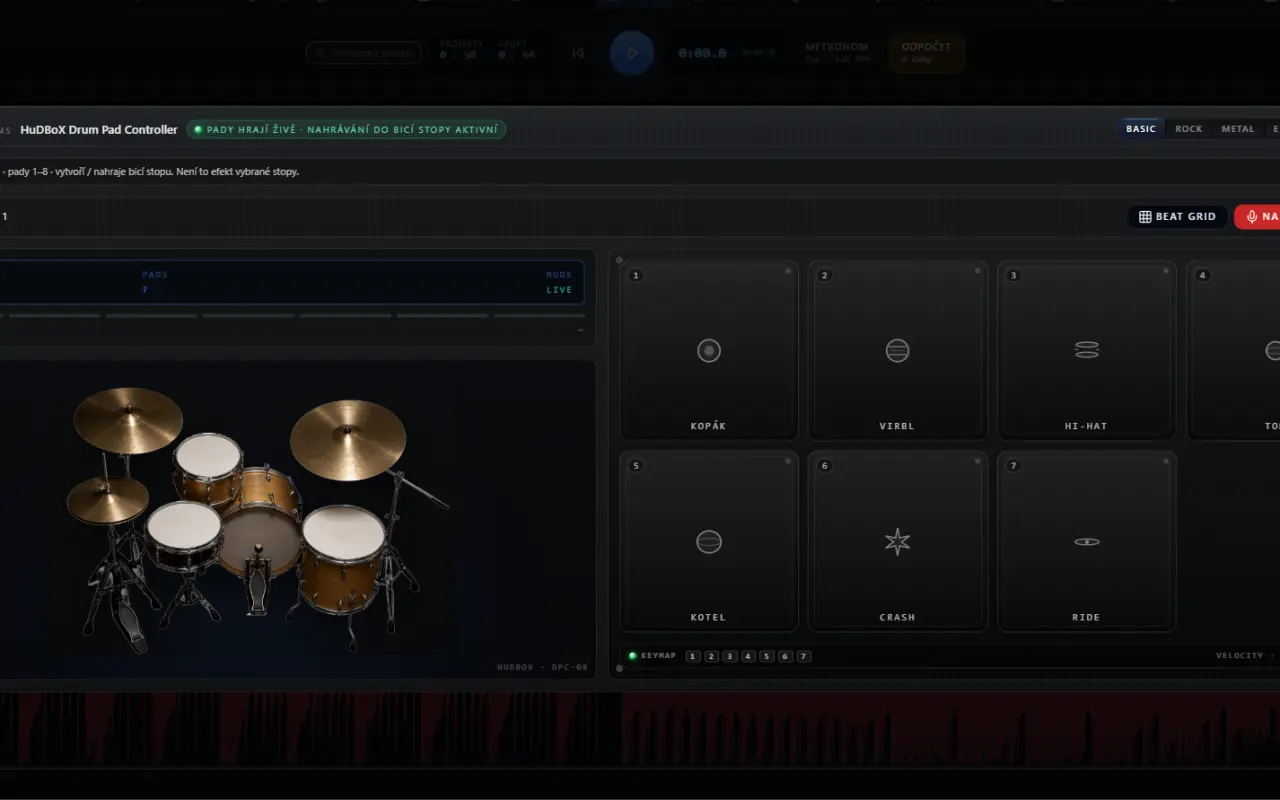Select keymap key 2

tap(711, 656)
